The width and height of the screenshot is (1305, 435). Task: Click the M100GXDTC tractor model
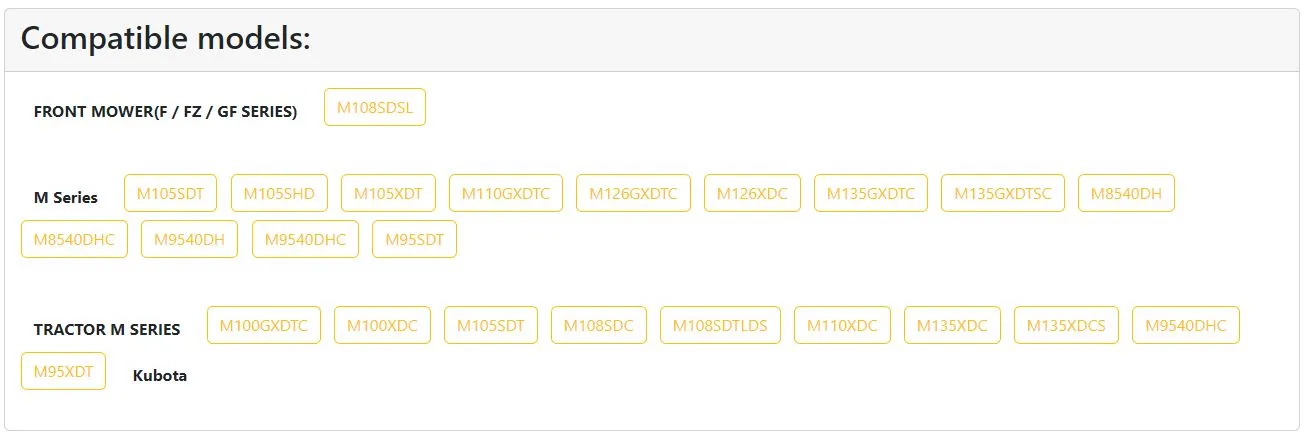264,325
